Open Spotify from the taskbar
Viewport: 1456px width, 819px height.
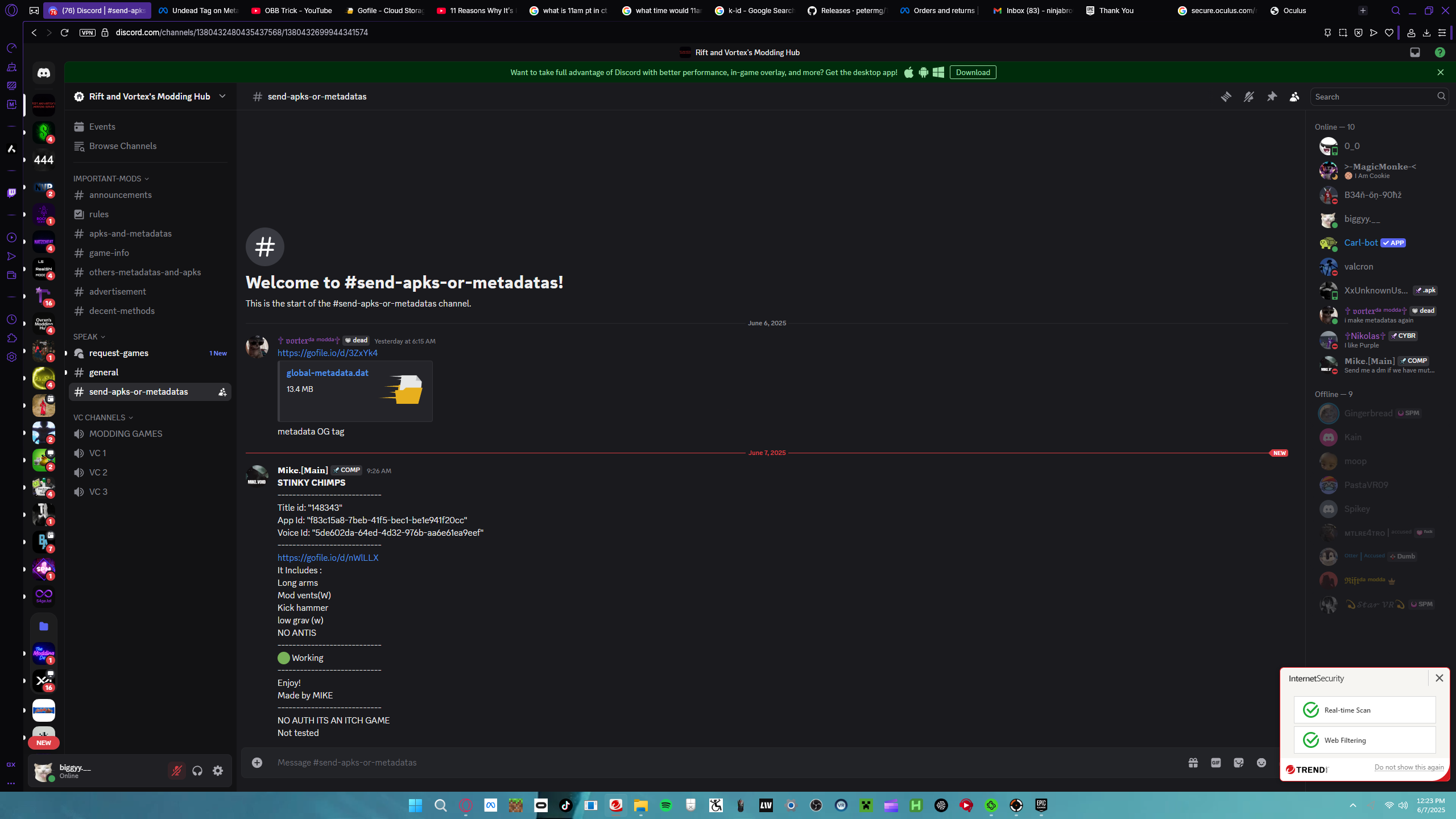(x=665, y=805)
